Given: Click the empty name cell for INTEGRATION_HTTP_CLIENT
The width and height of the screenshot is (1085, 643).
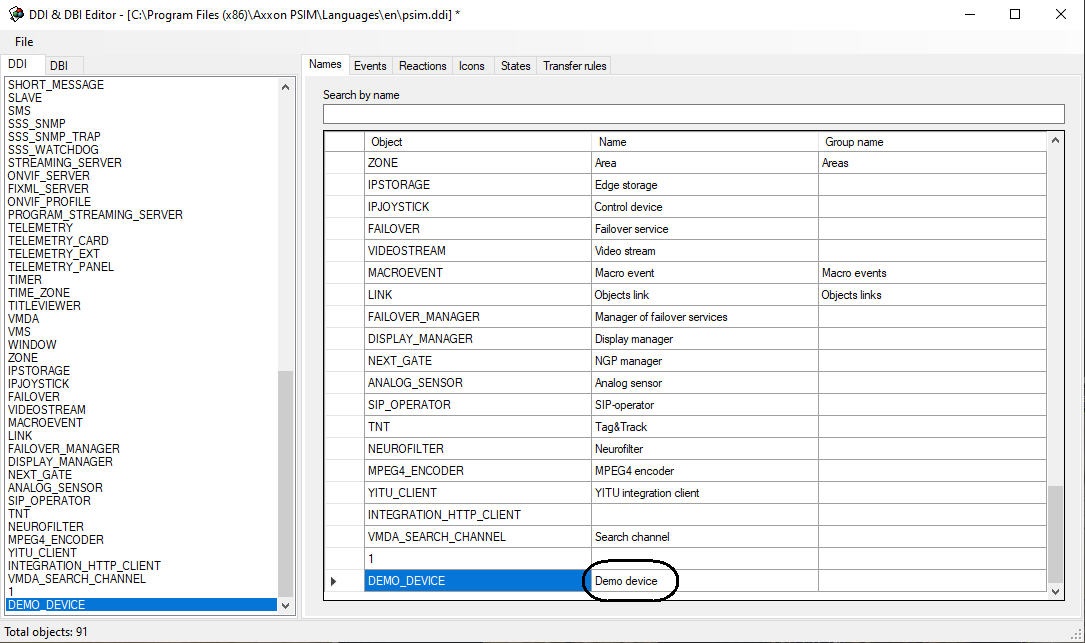Looking at the screenshot, I should pyautogui.click(x=703, y=515).
